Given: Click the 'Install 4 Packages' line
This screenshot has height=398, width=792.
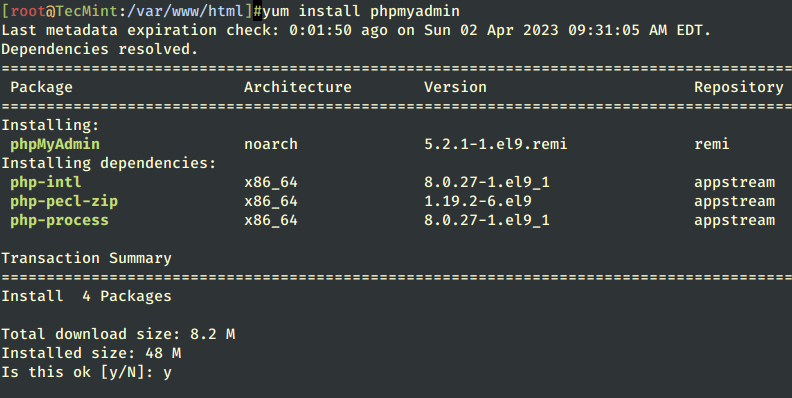Looking at the screenshot, I should point(86,296).
